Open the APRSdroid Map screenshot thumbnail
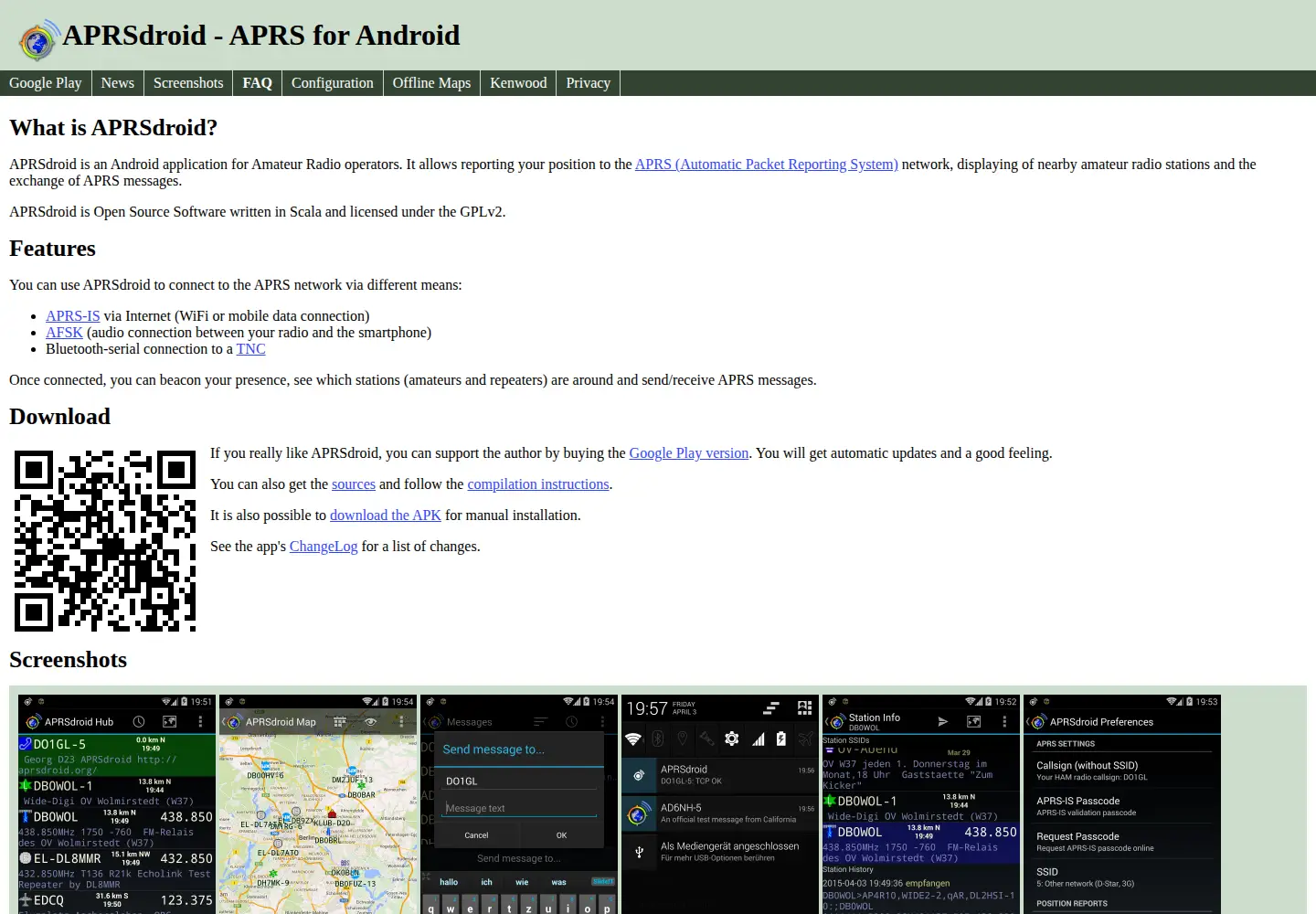 (318, 804)
